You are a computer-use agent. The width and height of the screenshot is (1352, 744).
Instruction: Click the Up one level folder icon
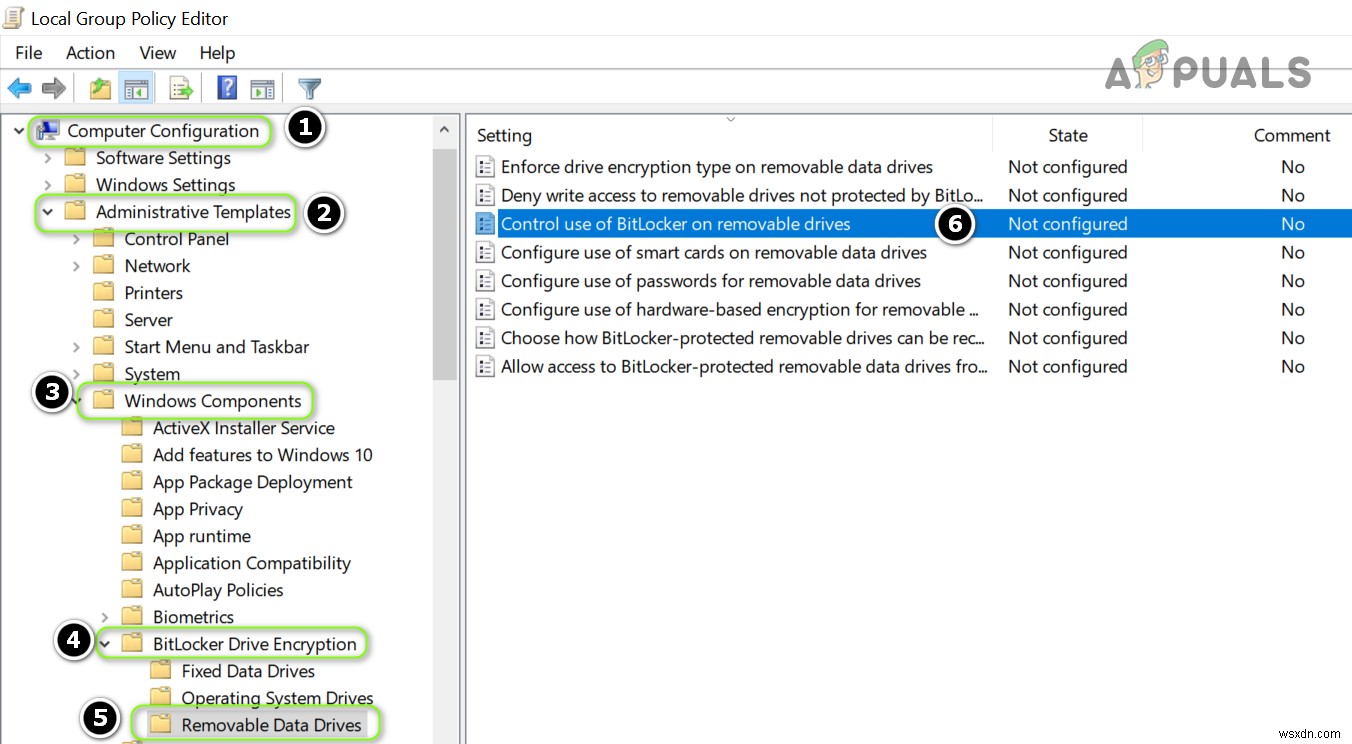[x=99, y=88]
